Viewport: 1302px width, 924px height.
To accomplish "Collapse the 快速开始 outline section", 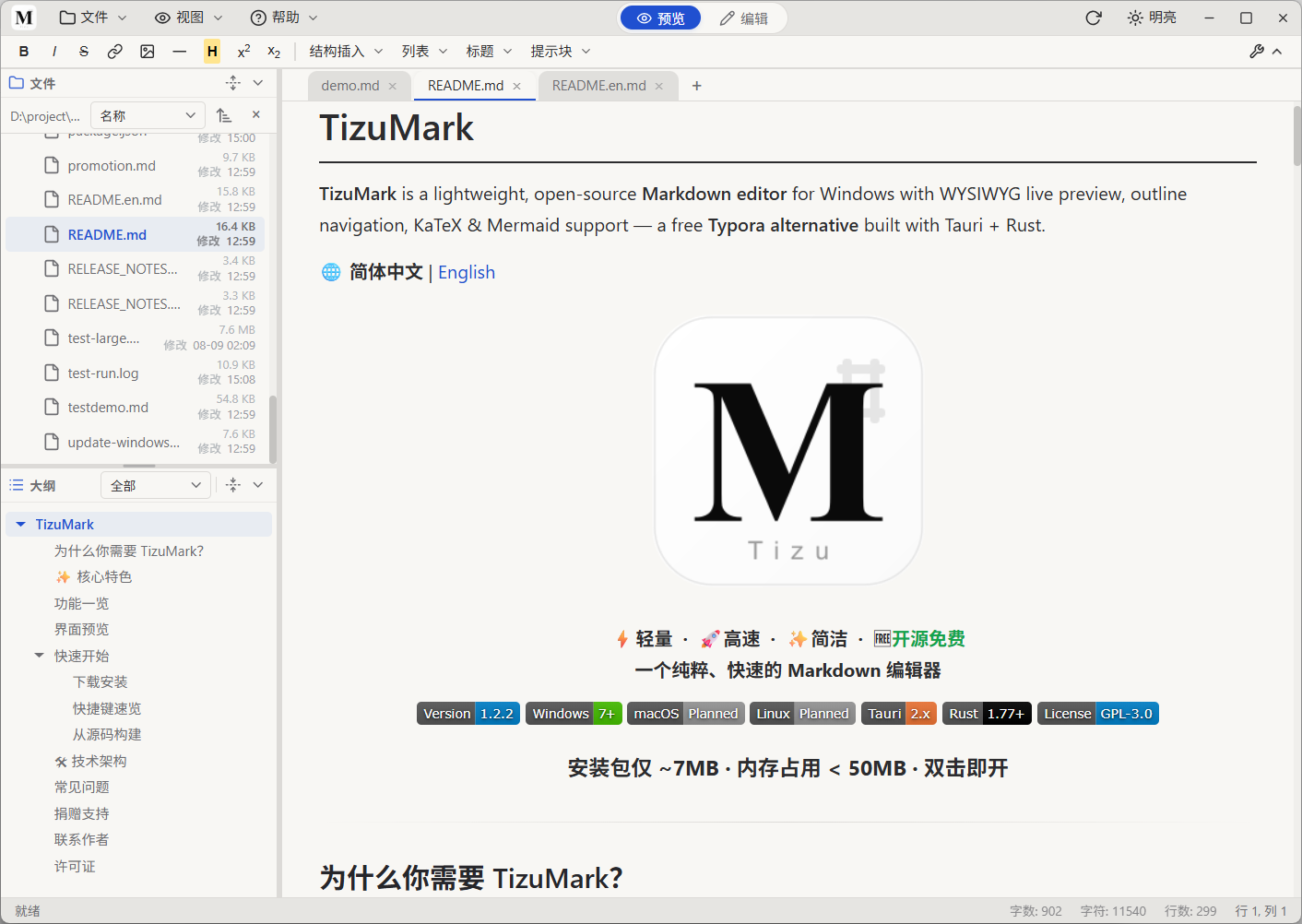I will coord(39,656).
